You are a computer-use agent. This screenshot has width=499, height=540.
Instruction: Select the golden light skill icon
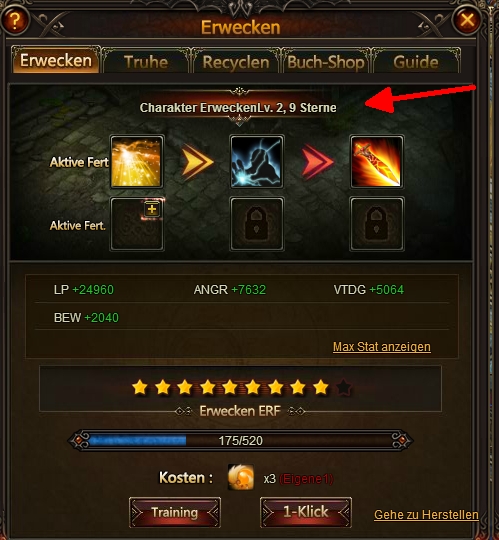[137, 162]
